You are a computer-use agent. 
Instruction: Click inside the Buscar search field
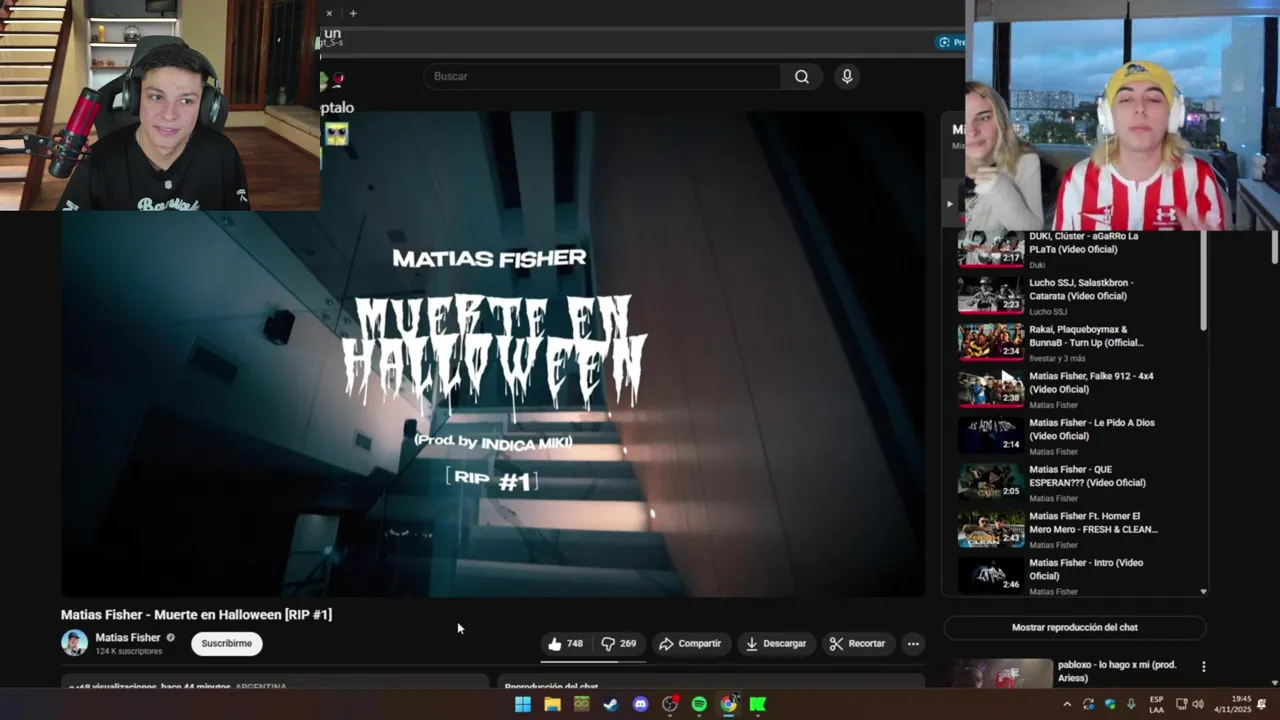(x=604, y=77)
